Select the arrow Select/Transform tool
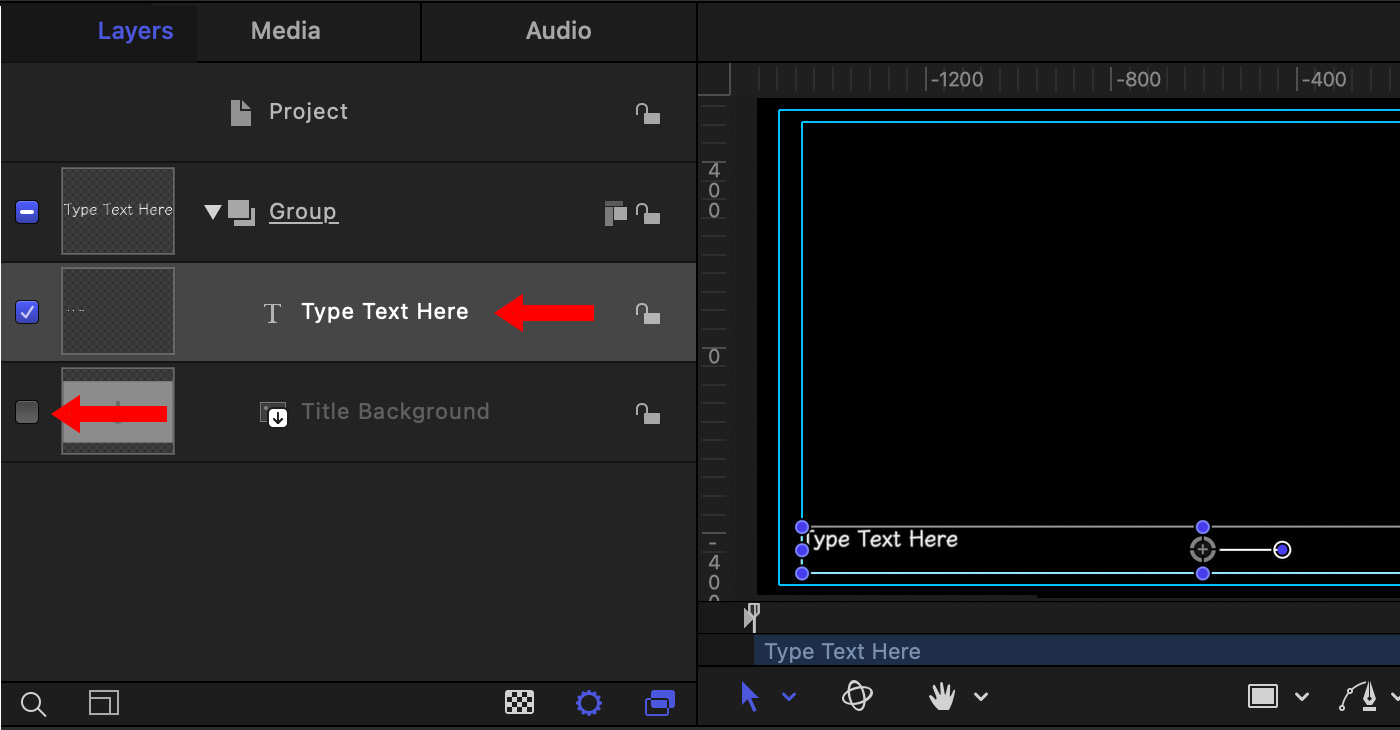Viewport: 1400px width, 730px height. click(x=750, y=696)
